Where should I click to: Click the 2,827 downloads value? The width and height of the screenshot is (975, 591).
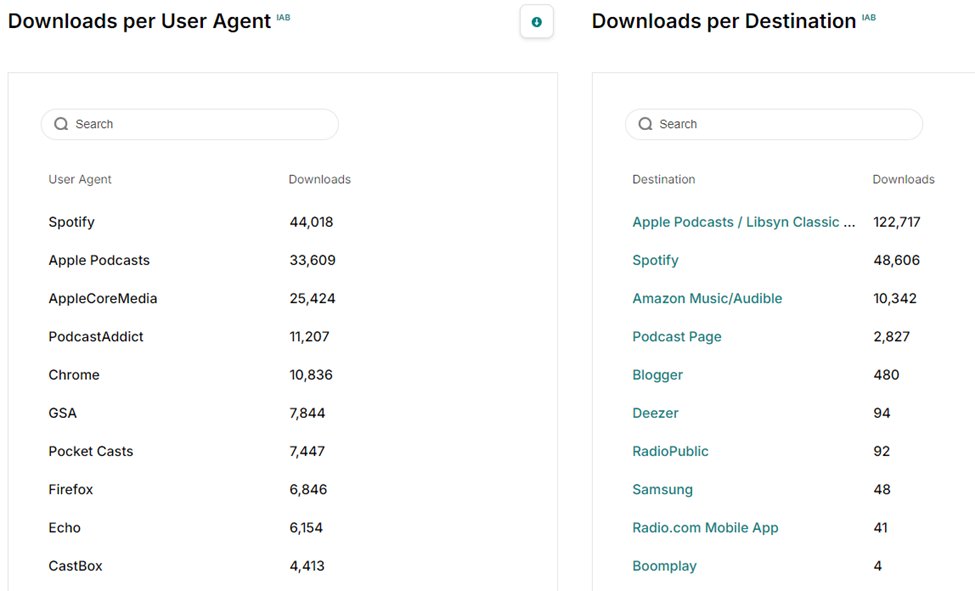point(892,337)
